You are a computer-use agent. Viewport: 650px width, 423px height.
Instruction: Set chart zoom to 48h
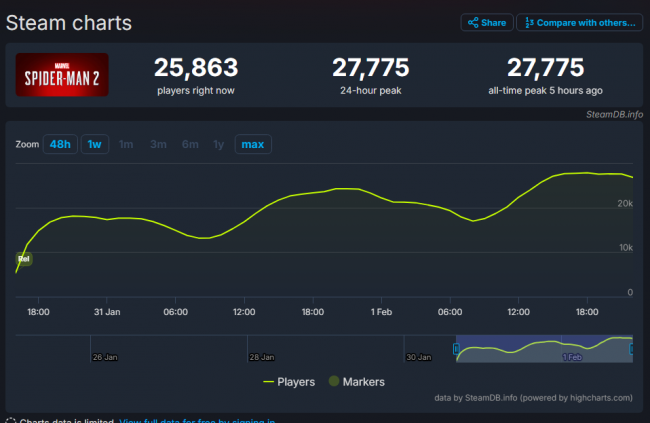click(x=60, y=145)
